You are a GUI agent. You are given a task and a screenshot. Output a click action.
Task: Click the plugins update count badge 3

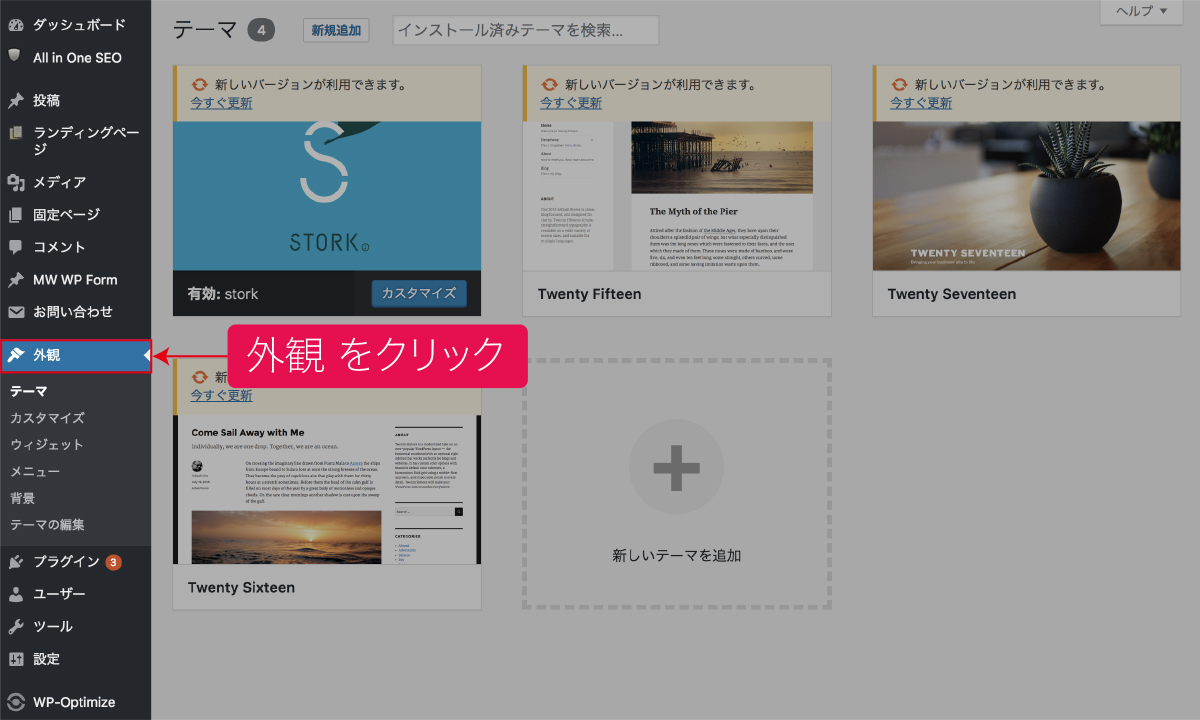click(x=114, y=562)
